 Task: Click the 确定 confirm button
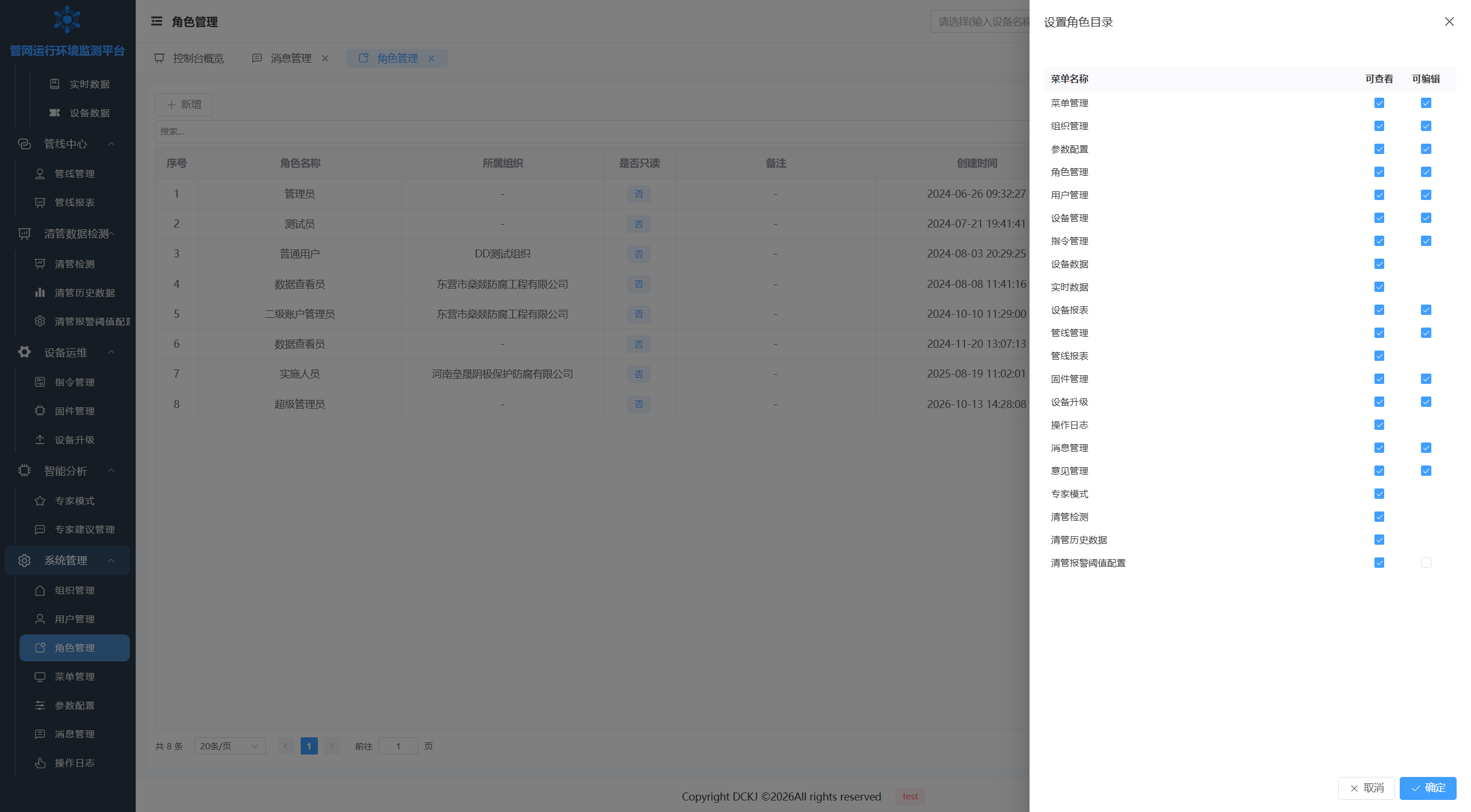click(1427, 788)
